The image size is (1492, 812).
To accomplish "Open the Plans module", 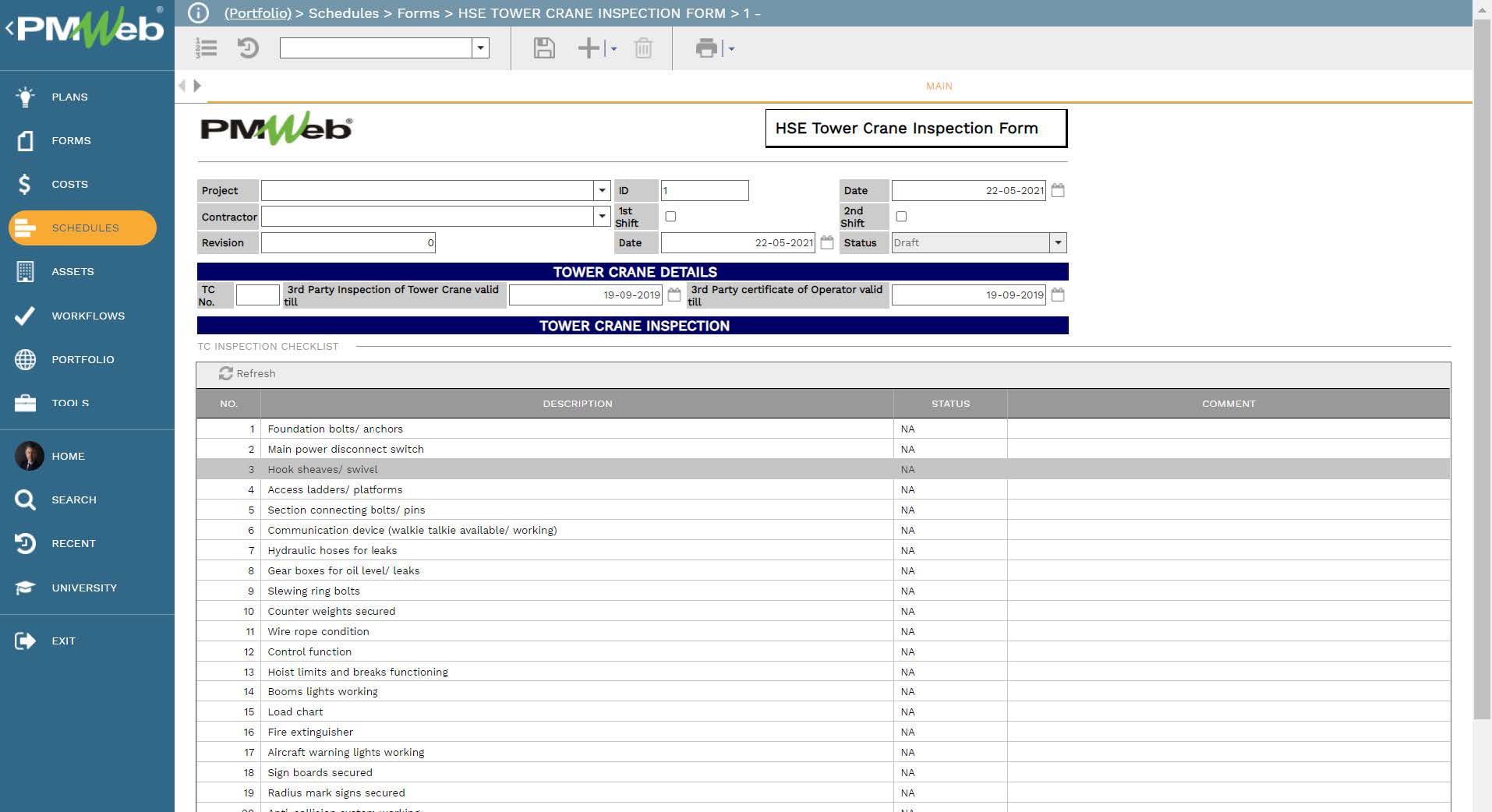I will click(69, 97).
